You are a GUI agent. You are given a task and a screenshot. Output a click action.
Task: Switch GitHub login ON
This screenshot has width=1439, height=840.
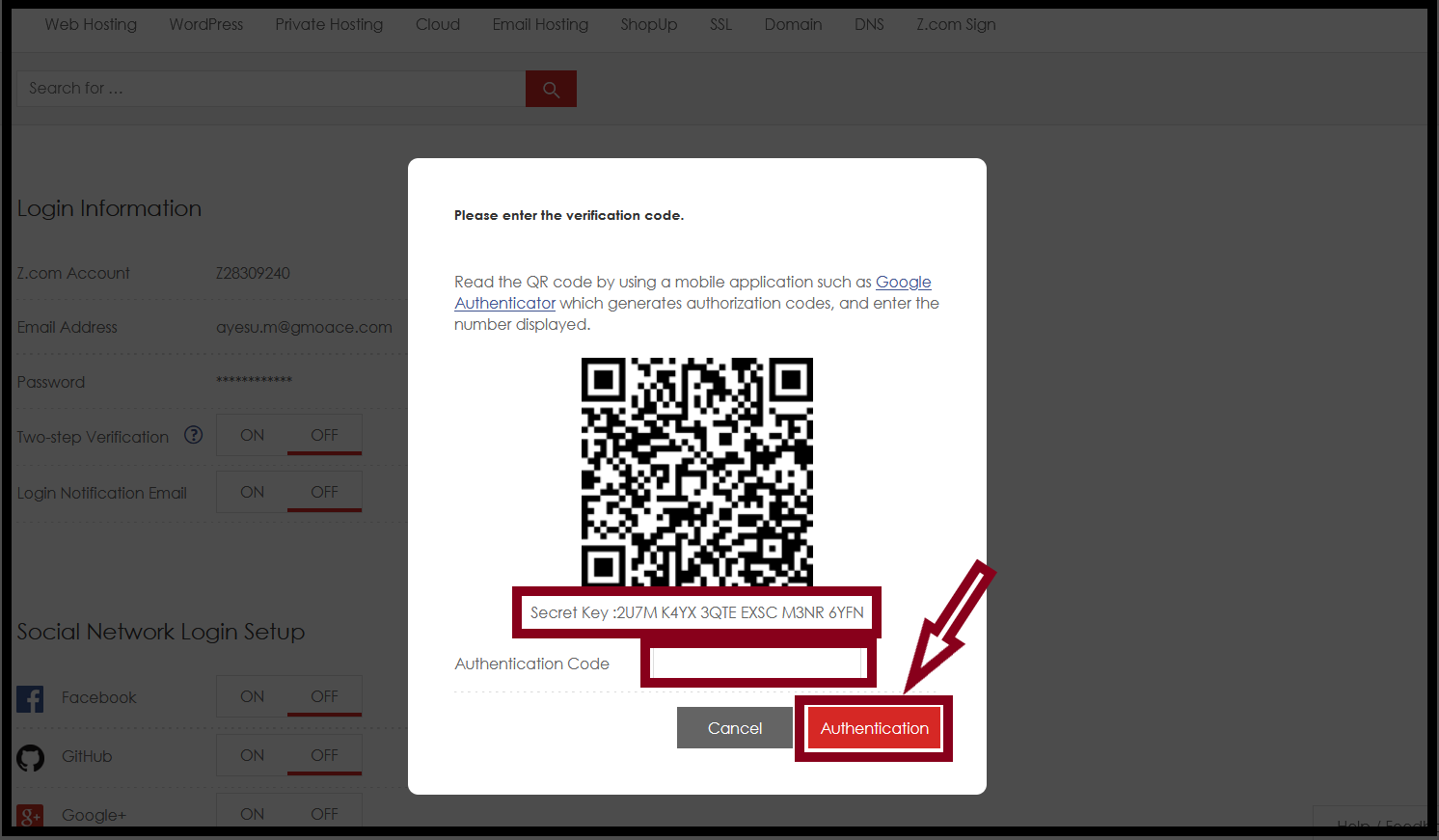(x=253, y=755)
